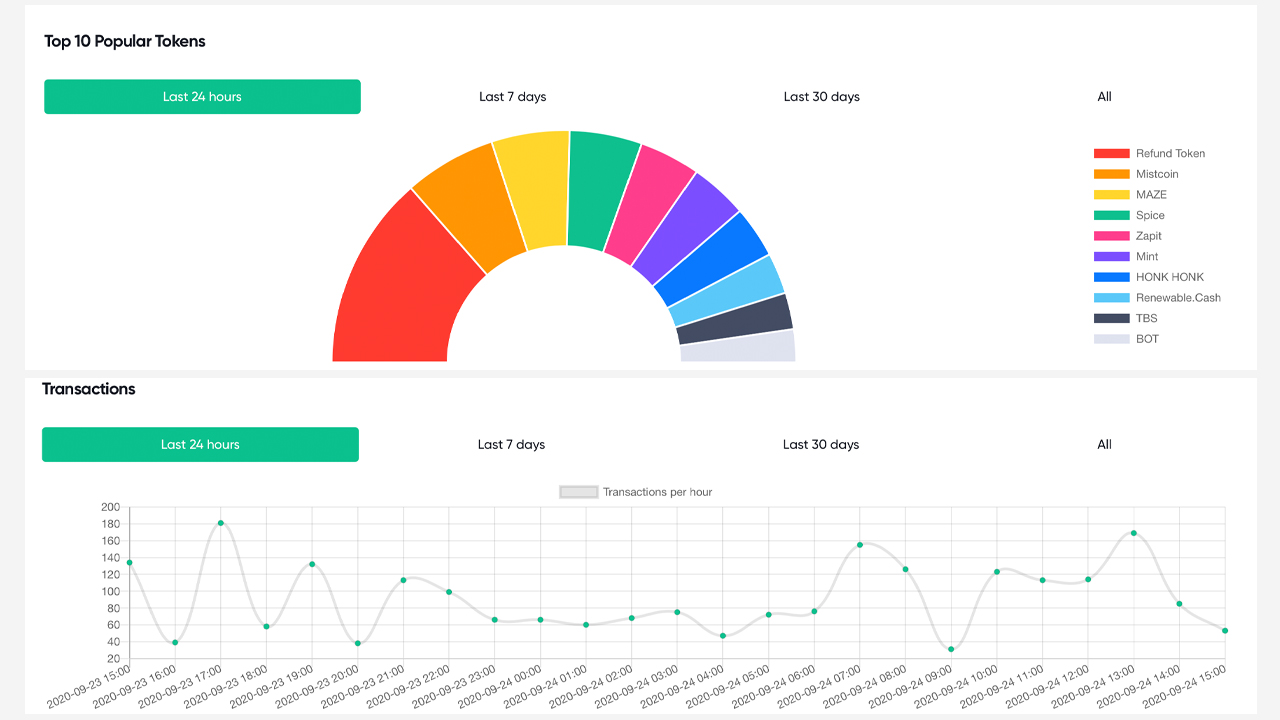The image size is (1280, 720).
Task: Click the data point at 2020-09-24 04:00
Action: (x=723, y=636)
